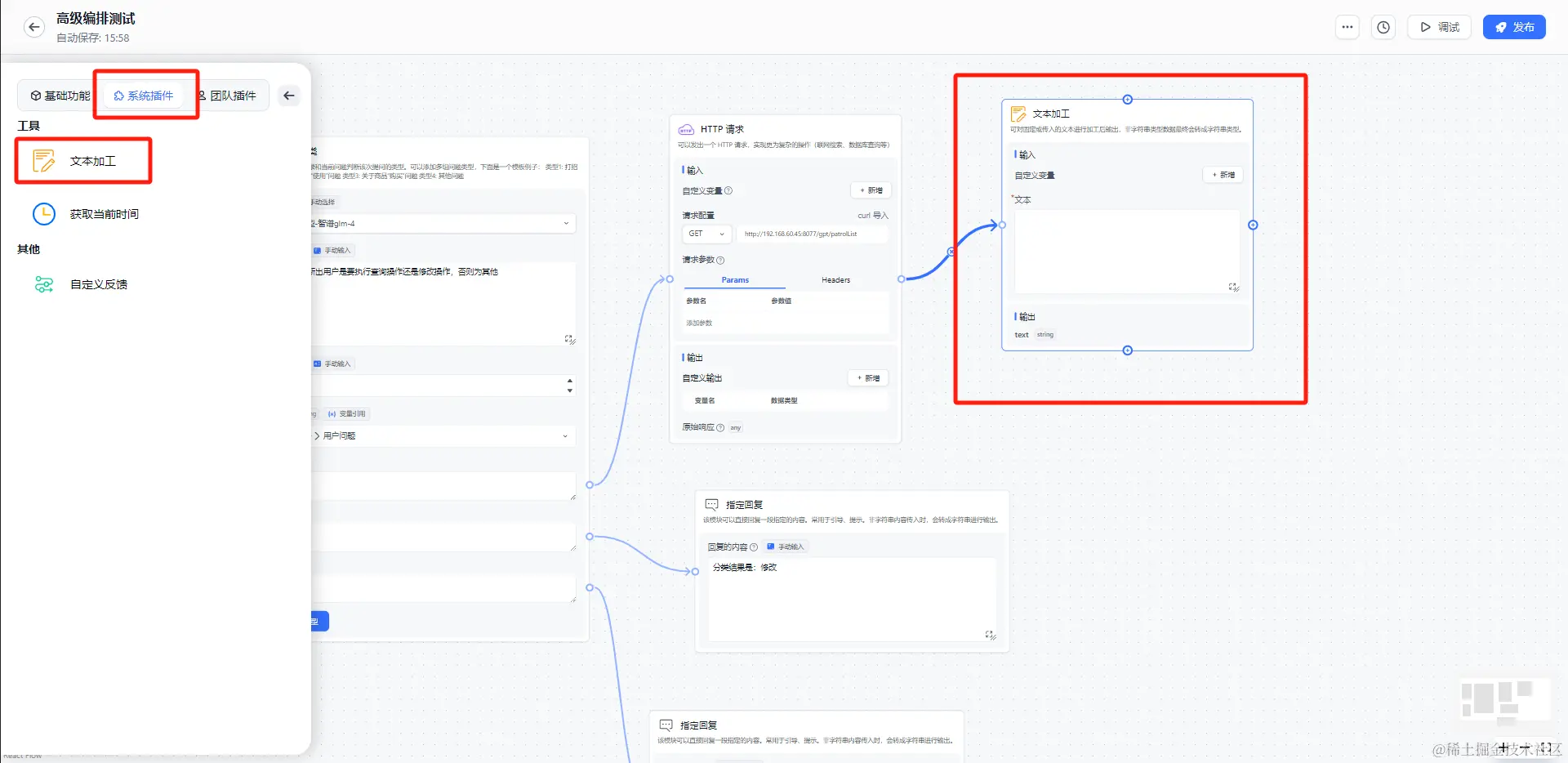This screenshot has width=1568, height=763.
Task: Click the 手动输入 tag above the number field
Action: 333,364
